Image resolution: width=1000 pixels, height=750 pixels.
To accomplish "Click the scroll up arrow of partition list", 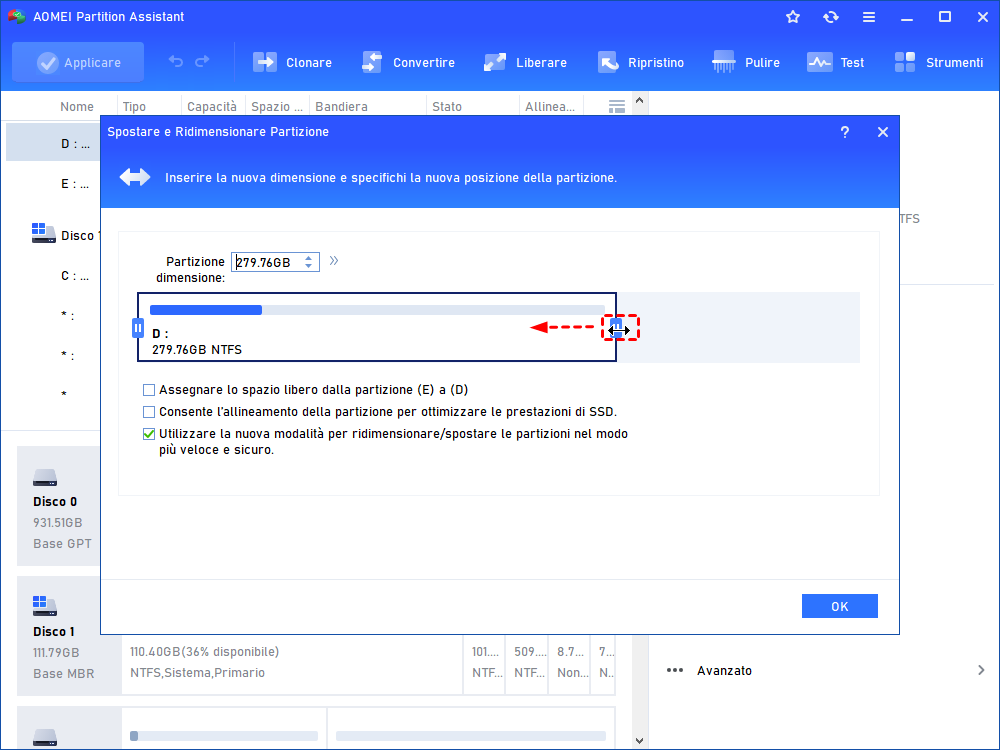I will [x=640, y=101].
